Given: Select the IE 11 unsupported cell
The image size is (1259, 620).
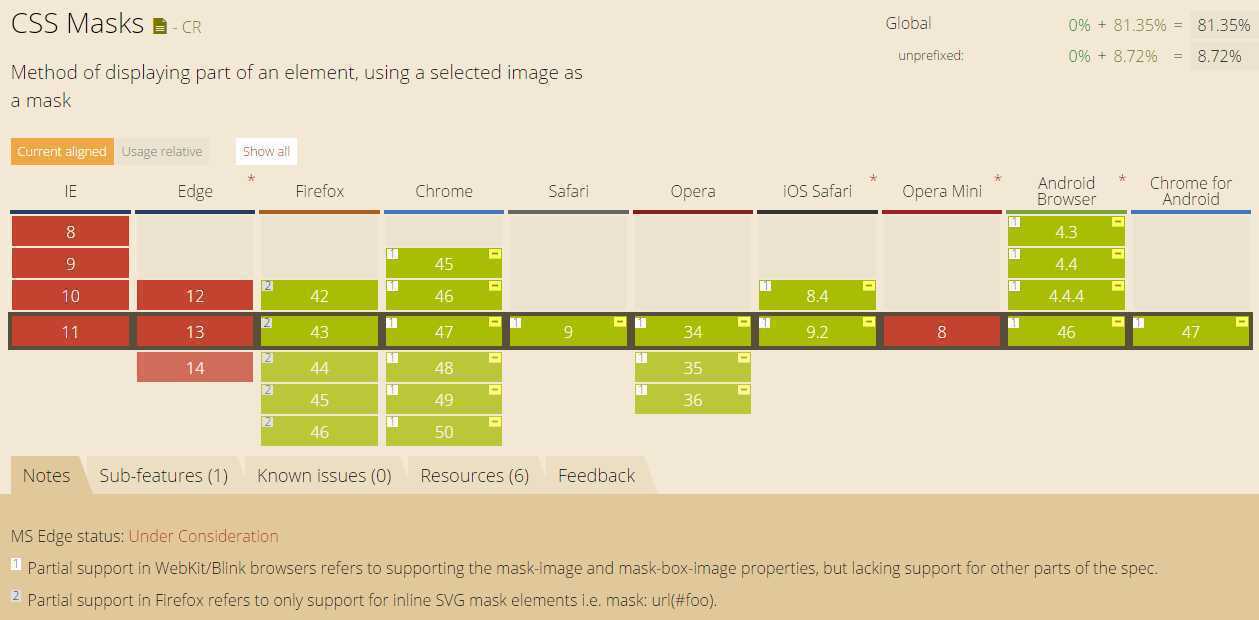Looking at the screenshot, I should [x=70, y=332].
